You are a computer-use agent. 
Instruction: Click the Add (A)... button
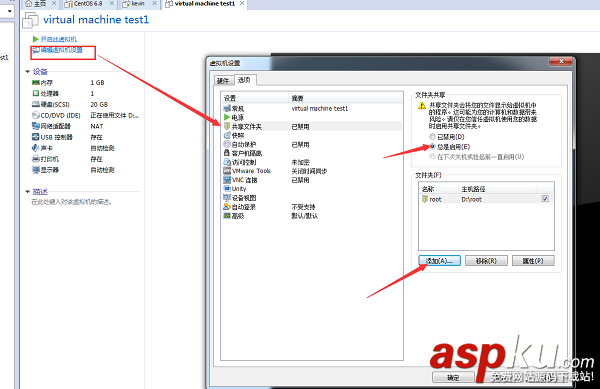coord(439,260)
